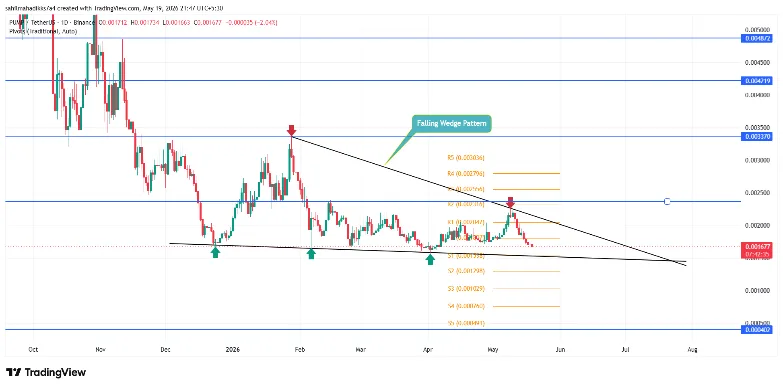Screen dimensions: 783x388
Task: Select the 0.000402 blue price label
Action: (x=756, y=330)
